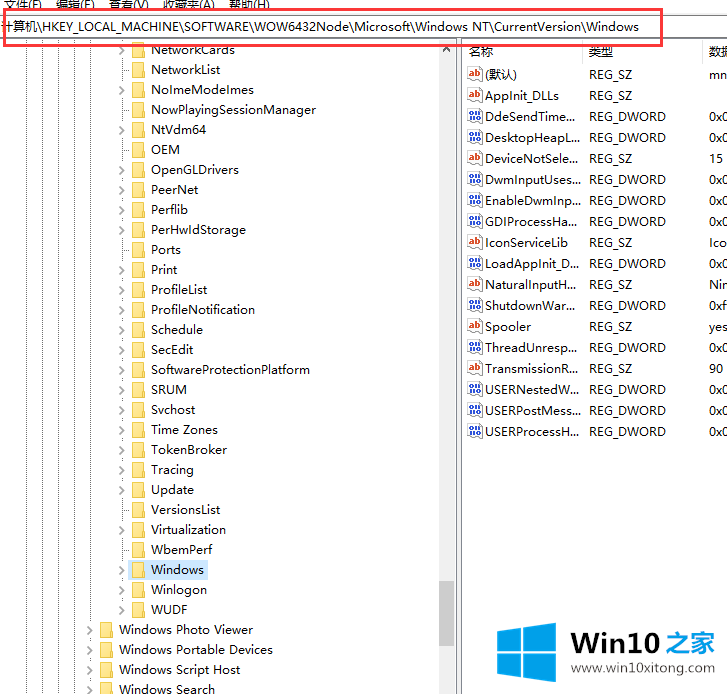
Task: Expand the WUDF key
Action: 121,610
